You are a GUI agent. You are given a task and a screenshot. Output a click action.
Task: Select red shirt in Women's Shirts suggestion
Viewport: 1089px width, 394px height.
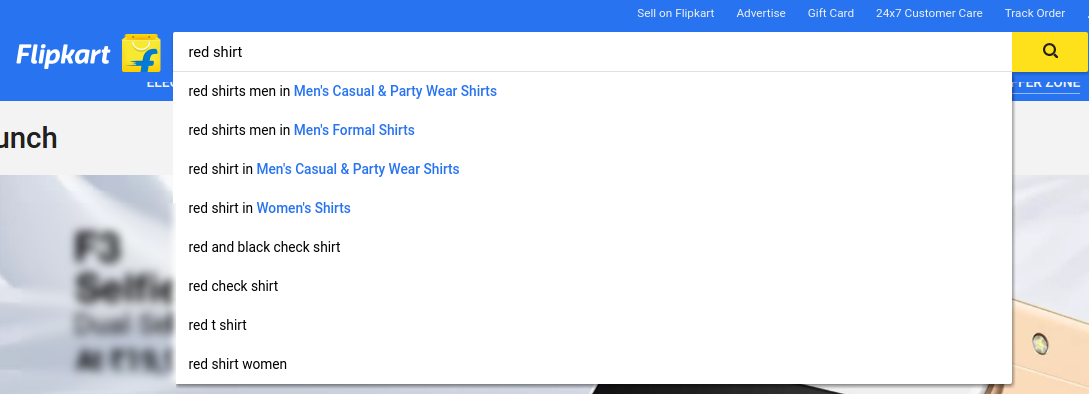(594, 208)
